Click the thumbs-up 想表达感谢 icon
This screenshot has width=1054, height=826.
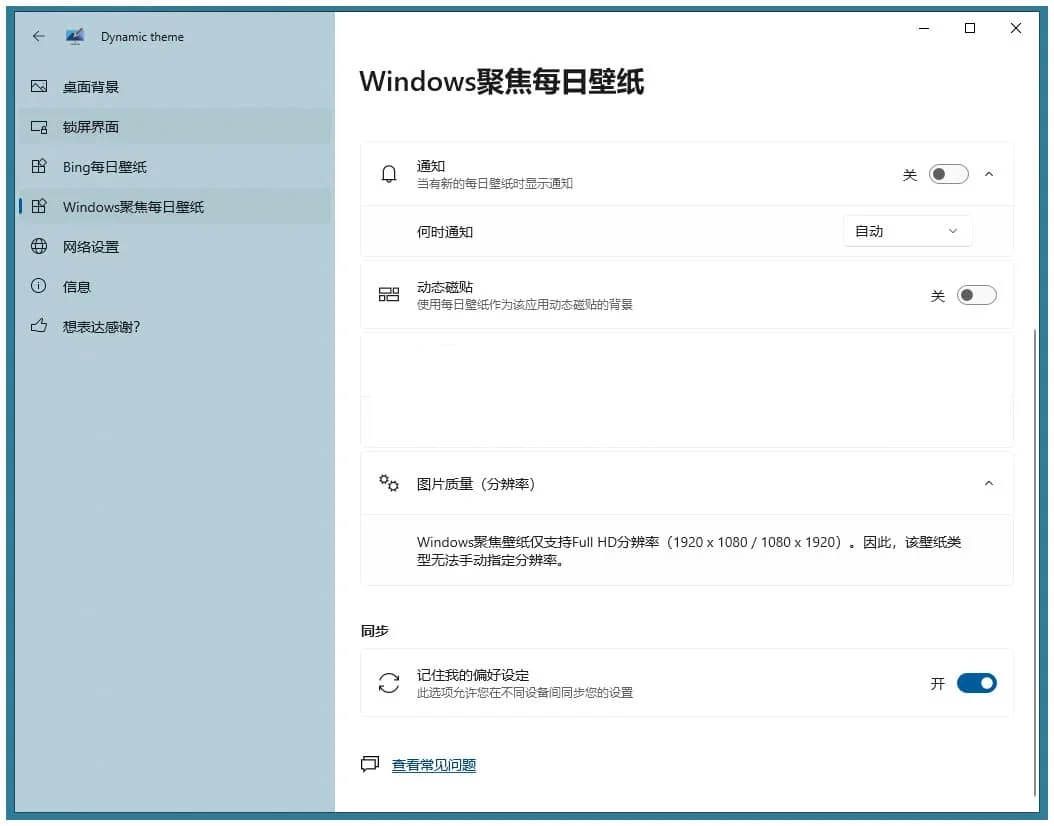pyautogui.click(x=39, y=326)
